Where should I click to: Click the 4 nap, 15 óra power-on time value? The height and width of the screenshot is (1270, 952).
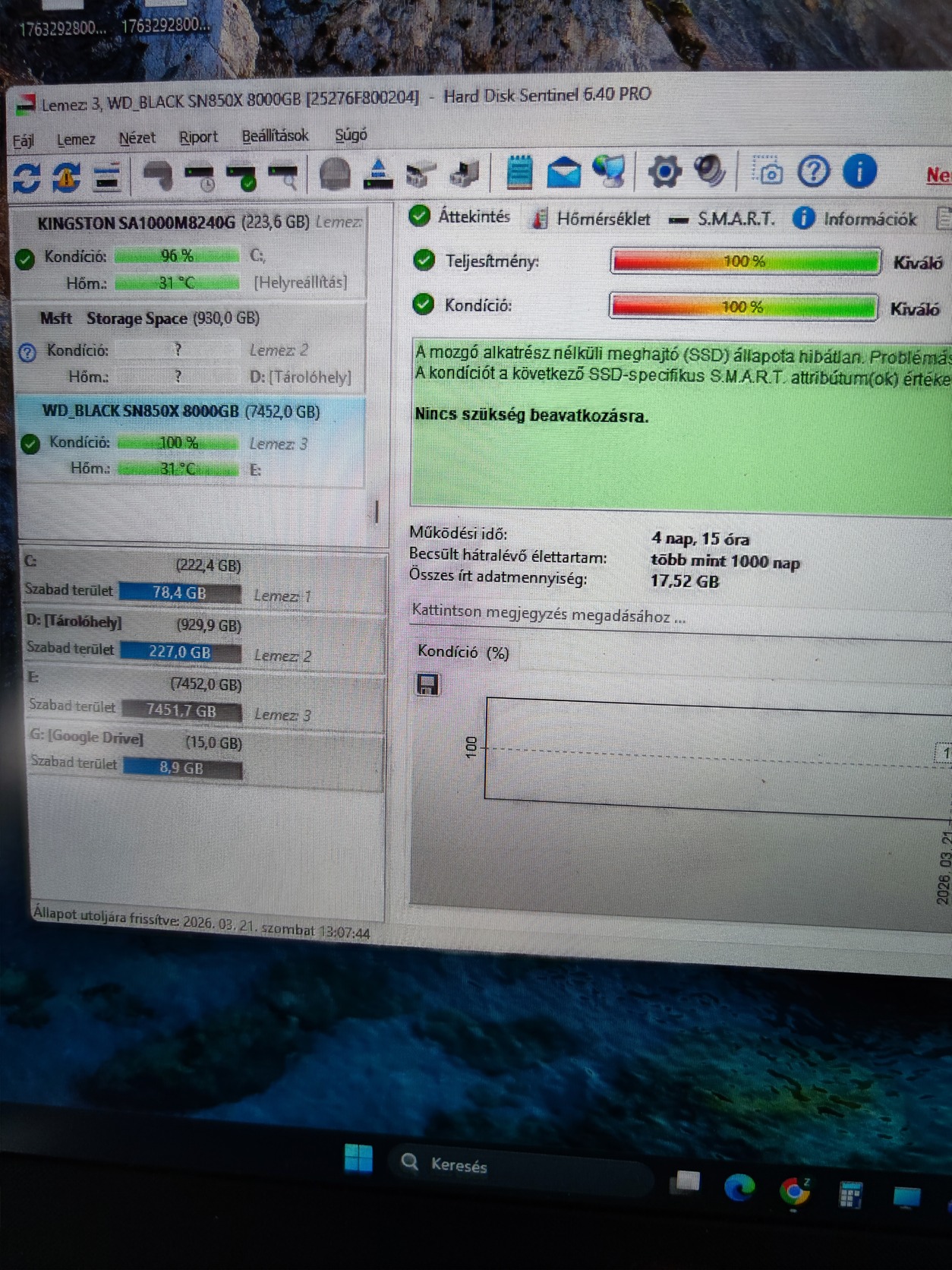[x=700, y=539]
